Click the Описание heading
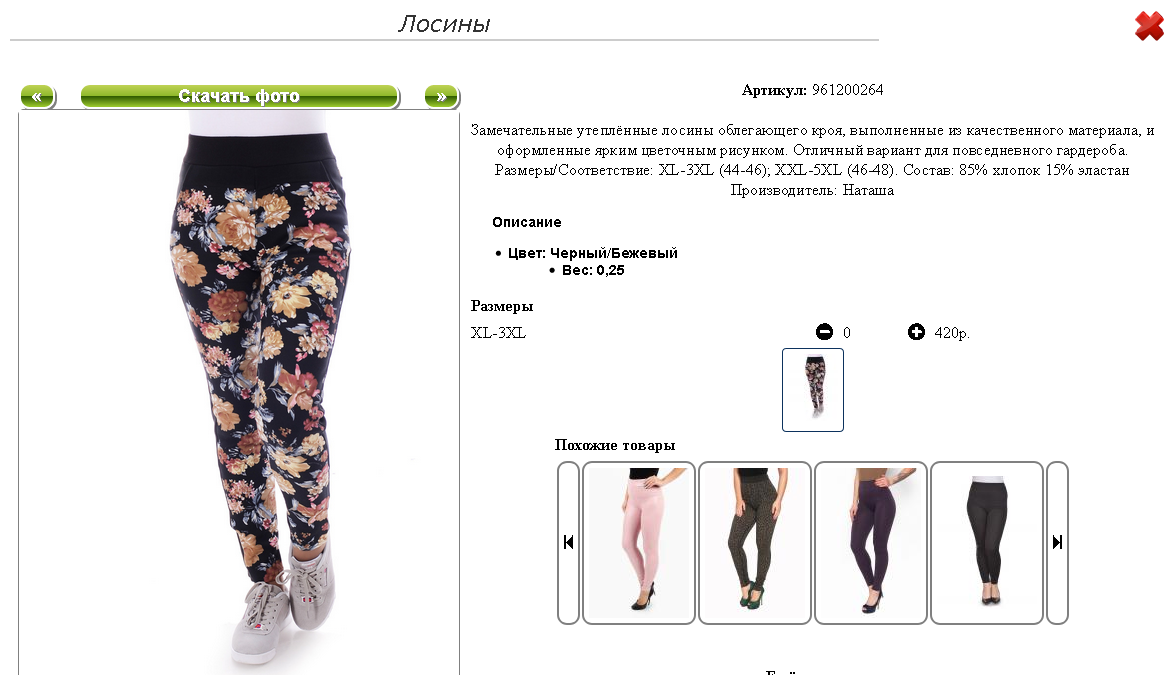Image resolution: width=1174 pixels, height=675 pixels. click(526, 222)
